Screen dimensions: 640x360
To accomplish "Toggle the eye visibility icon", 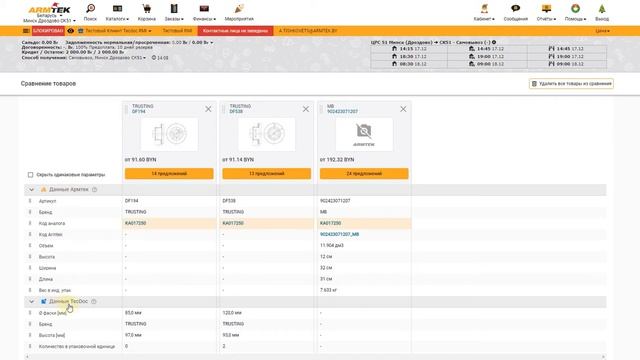I will (x=71, y=31).
